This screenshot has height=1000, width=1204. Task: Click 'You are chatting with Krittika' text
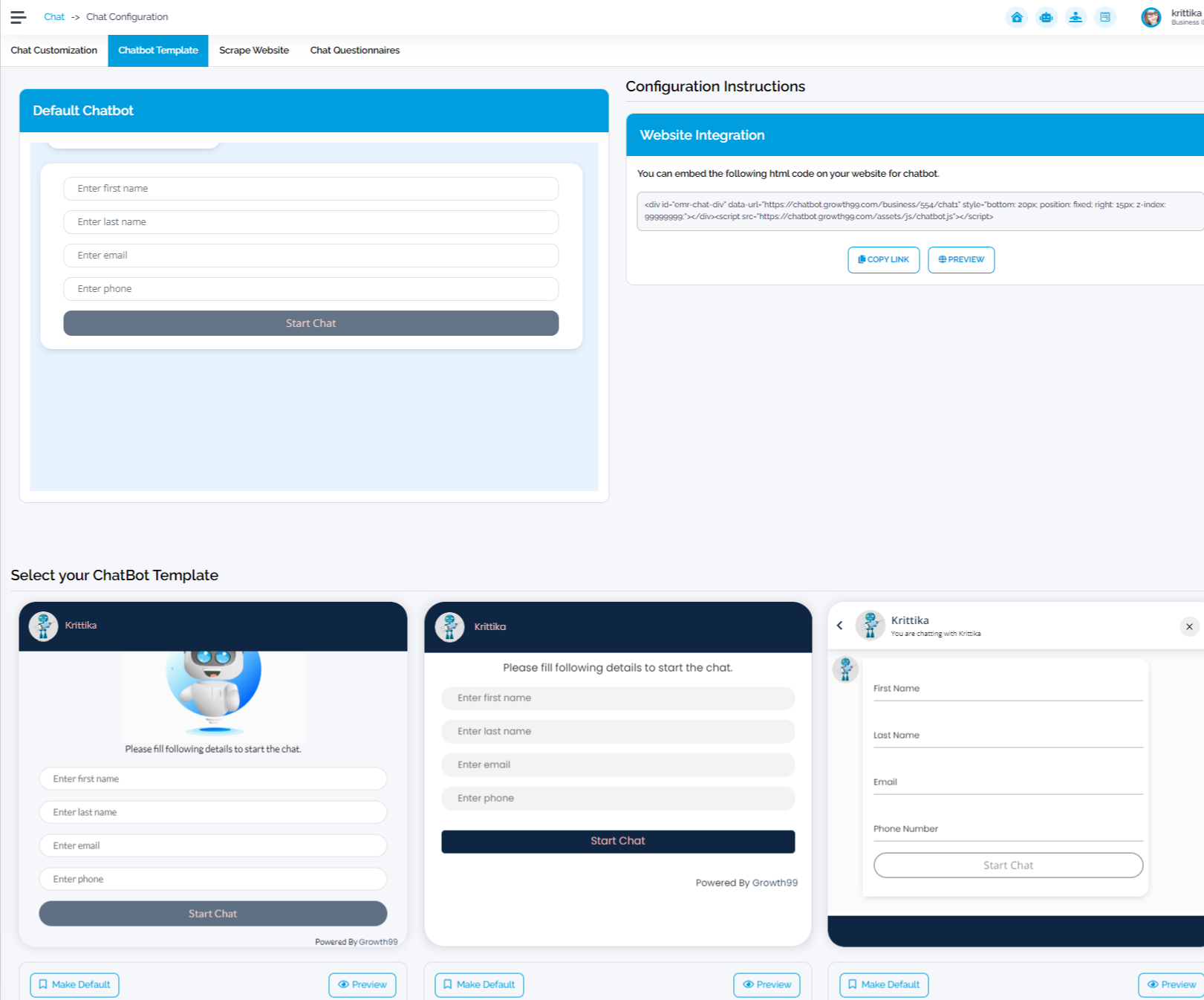click(936, 634)
